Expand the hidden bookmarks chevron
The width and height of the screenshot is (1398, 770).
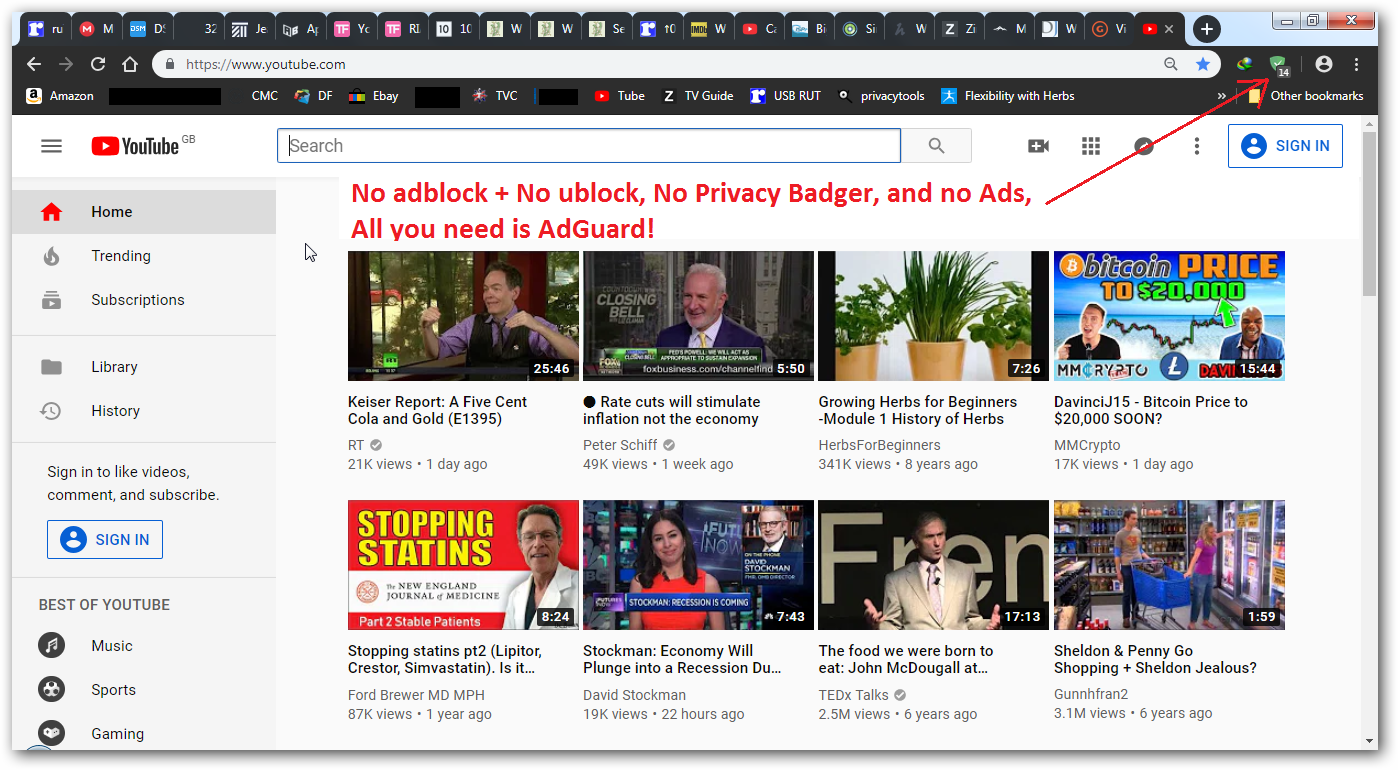(x=1221, y=96)
